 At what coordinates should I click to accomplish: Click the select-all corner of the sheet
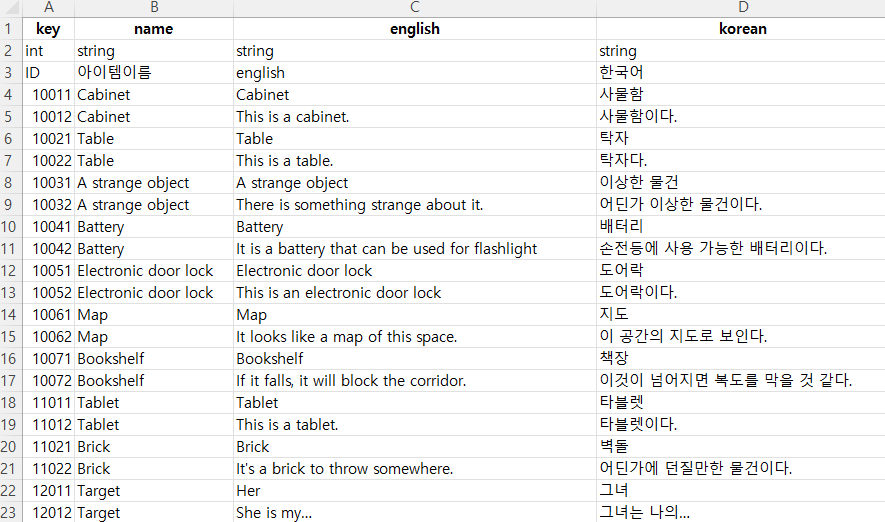click(11, 7)
